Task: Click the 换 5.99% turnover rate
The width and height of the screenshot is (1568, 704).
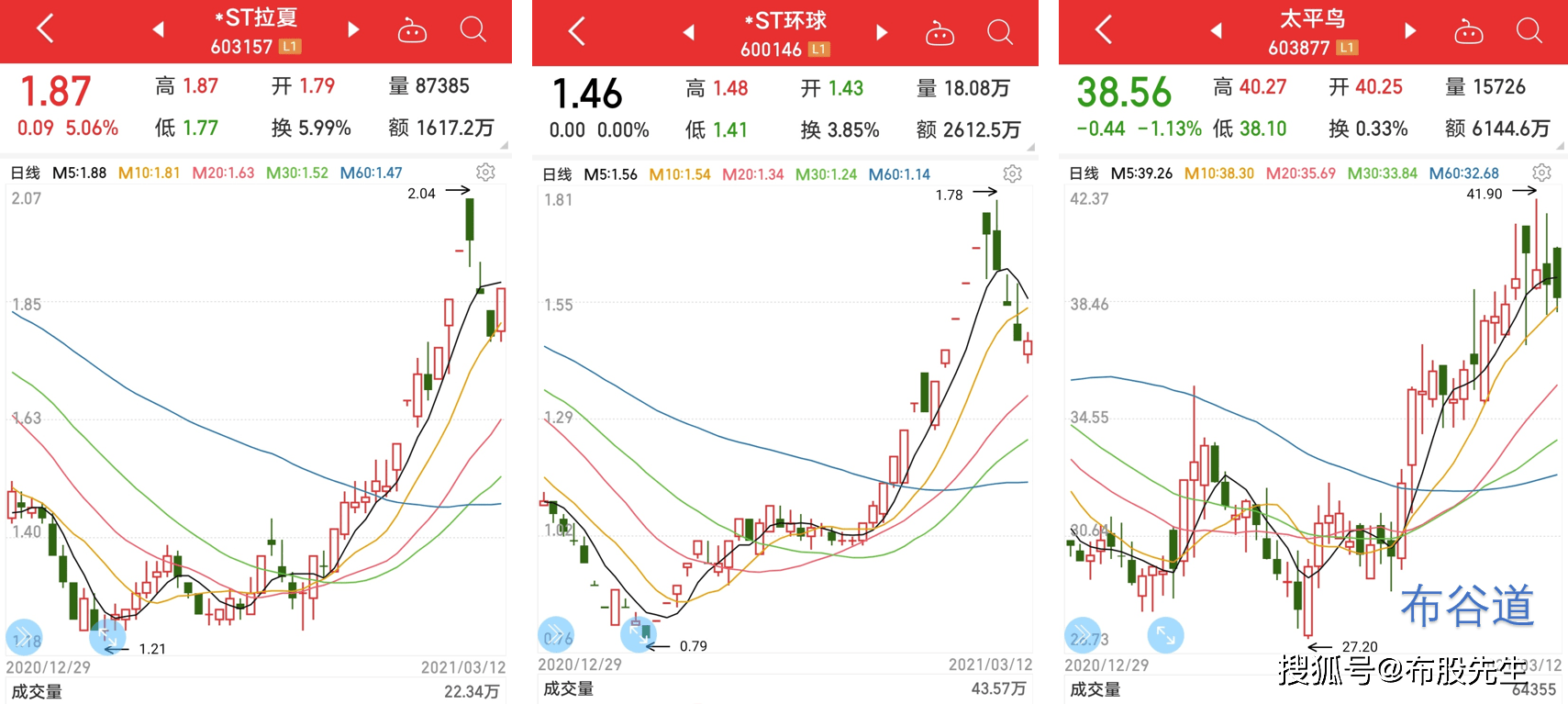Action: click(311, 128)
